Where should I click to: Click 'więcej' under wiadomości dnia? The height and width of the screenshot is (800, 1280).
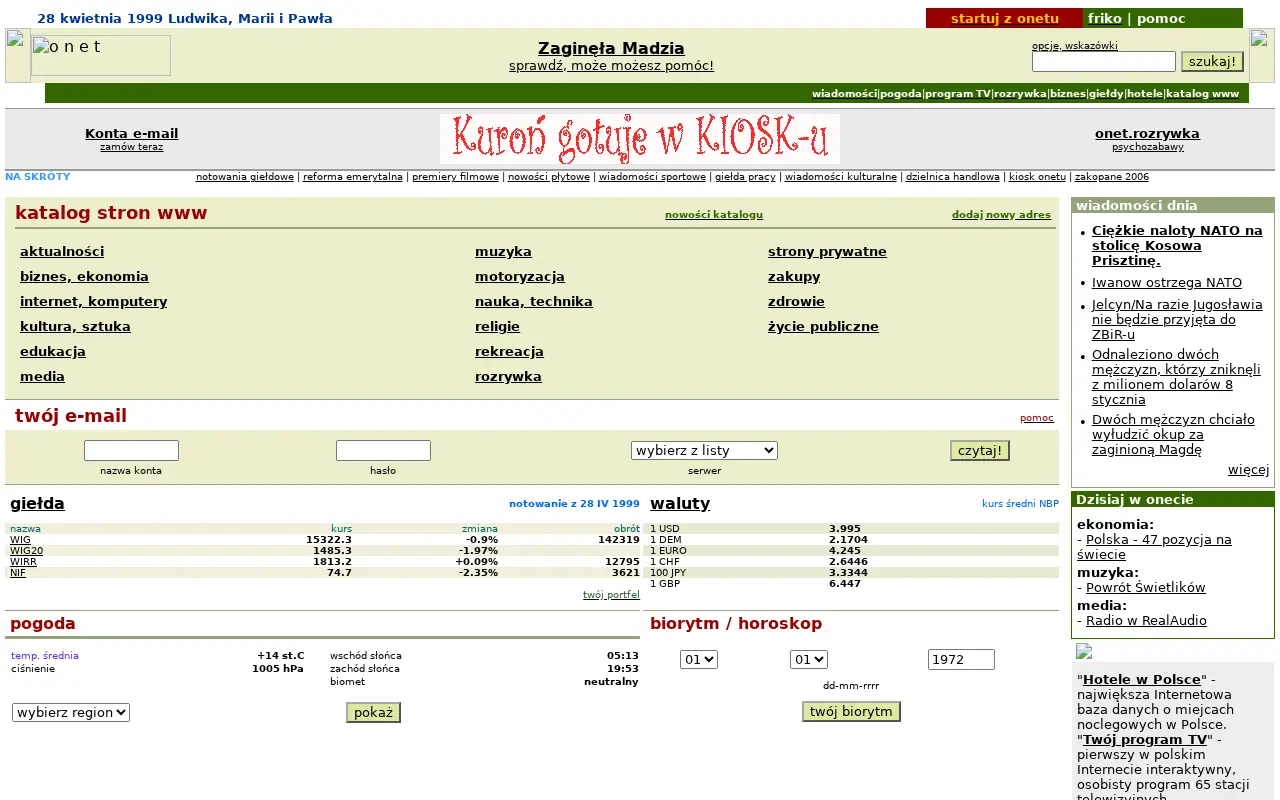pyautogui.click(x=1248, y=470)
